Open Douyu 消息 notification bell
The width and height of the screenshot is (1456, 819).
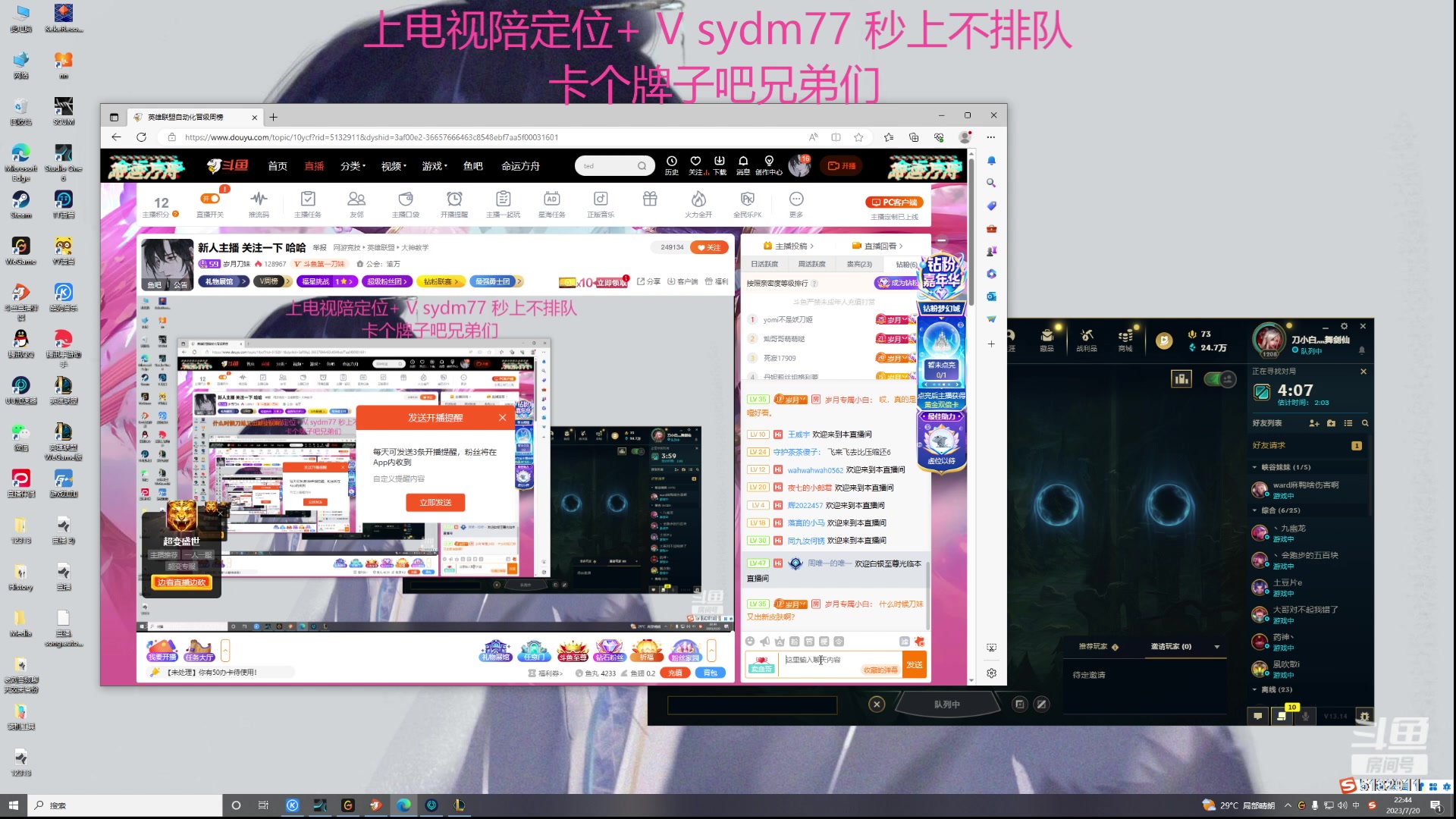[743, 165]
